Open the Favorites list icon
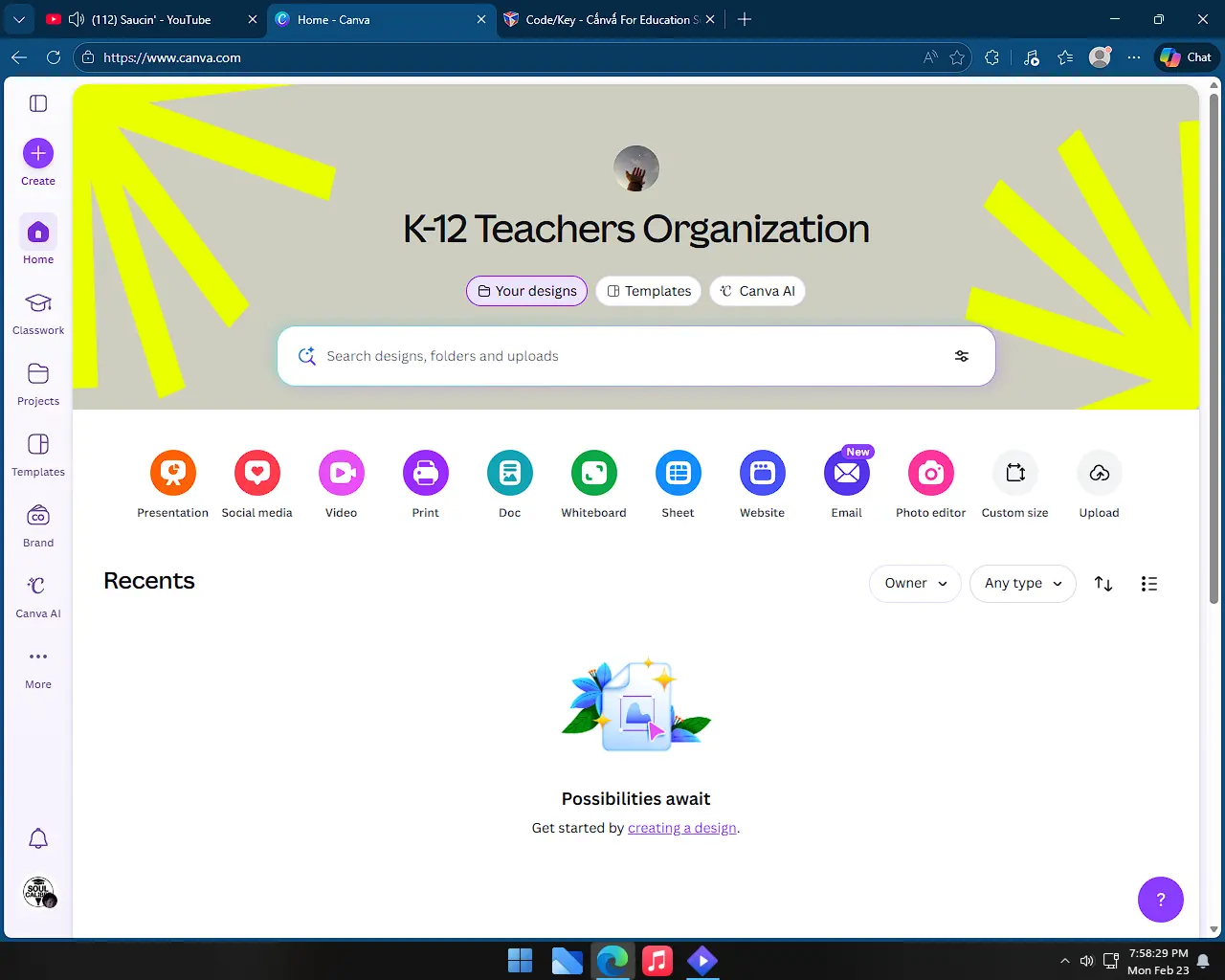The image size is (1225, 980). (1065, 57)
